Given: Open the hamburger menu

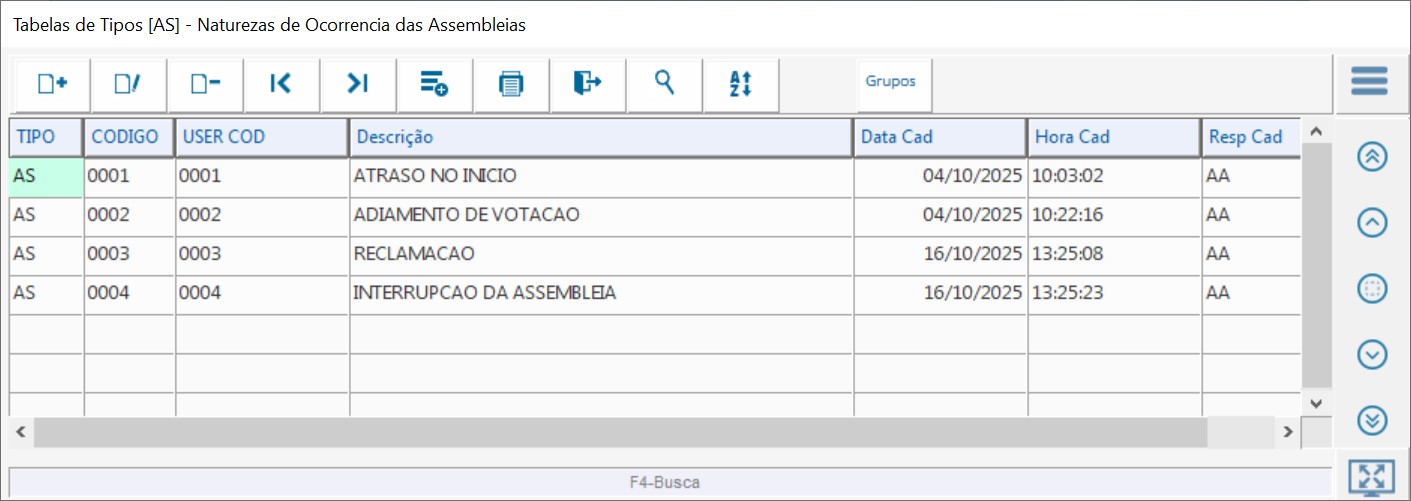Looking at the screenshot, I should point(1369,81).
